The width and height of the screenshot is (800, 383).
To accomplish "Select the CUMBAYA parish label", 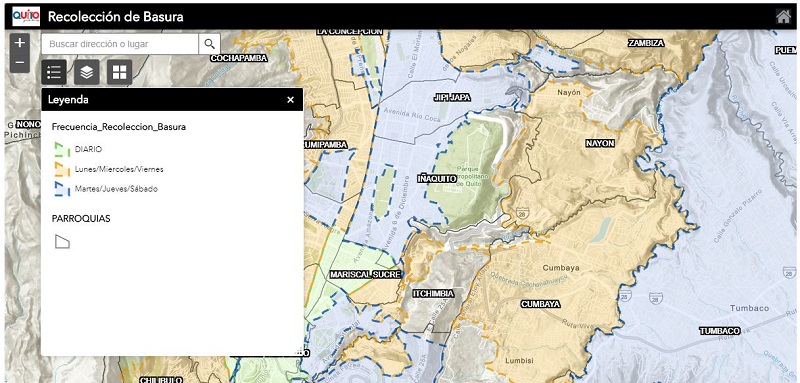I will pyautogui.click(x=540, y=304).
